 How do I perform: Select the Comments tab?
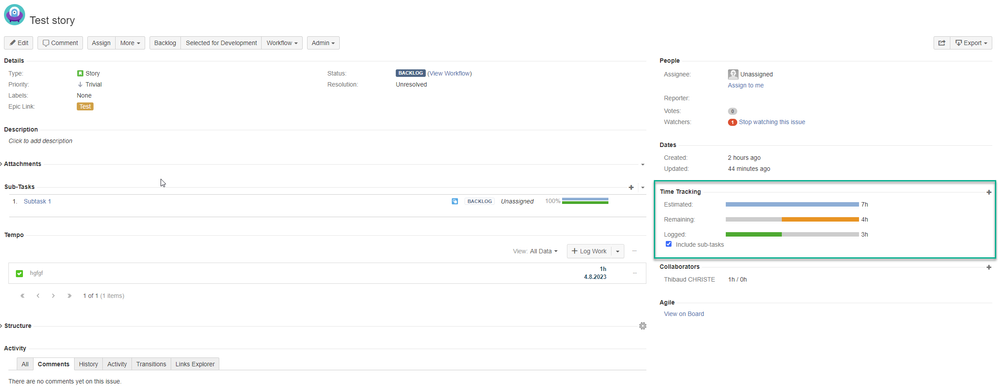53,364
